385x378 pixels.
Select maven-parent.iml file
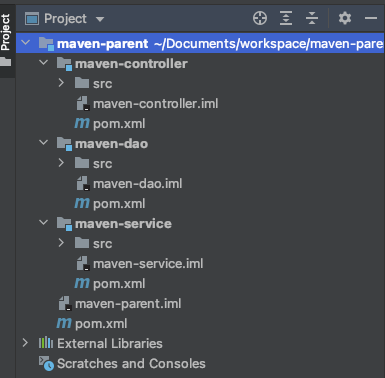pyautogui.click(x=128, y=304)
